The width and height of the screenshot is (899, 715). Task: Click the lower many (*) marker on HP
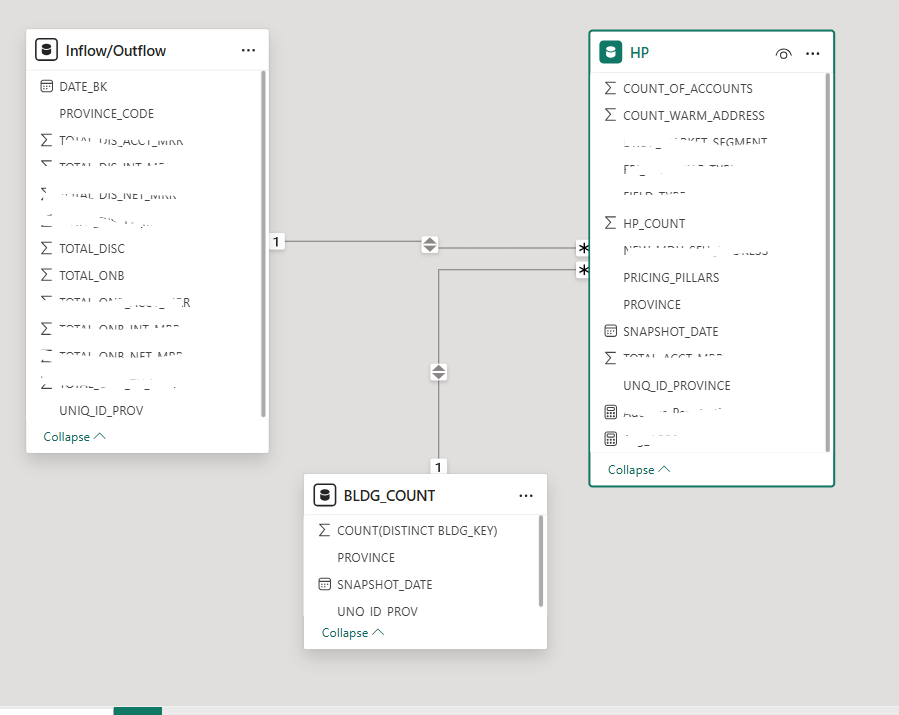pos(583,270)
